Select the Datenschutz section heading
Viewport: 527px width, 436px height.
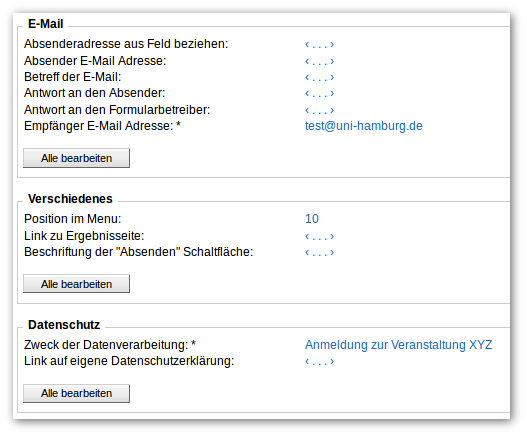(64, 325)
